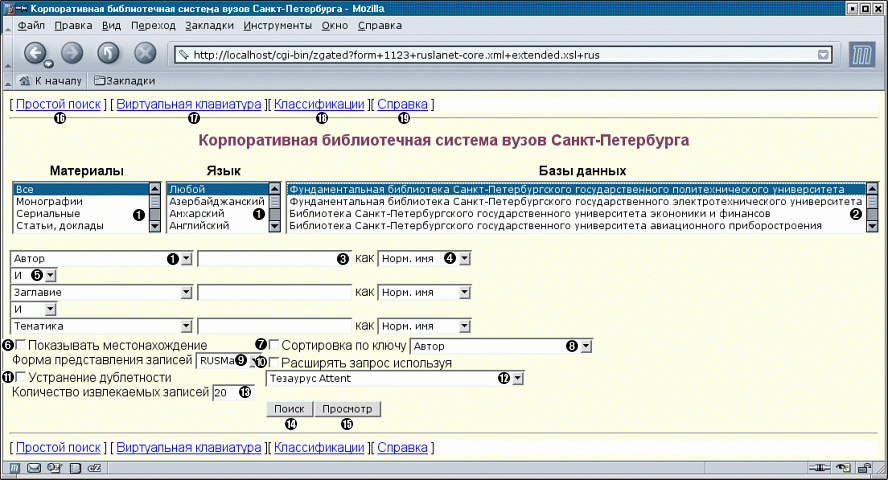Click the 'К началу' home button
888x480 pixels.
point(50,81)
